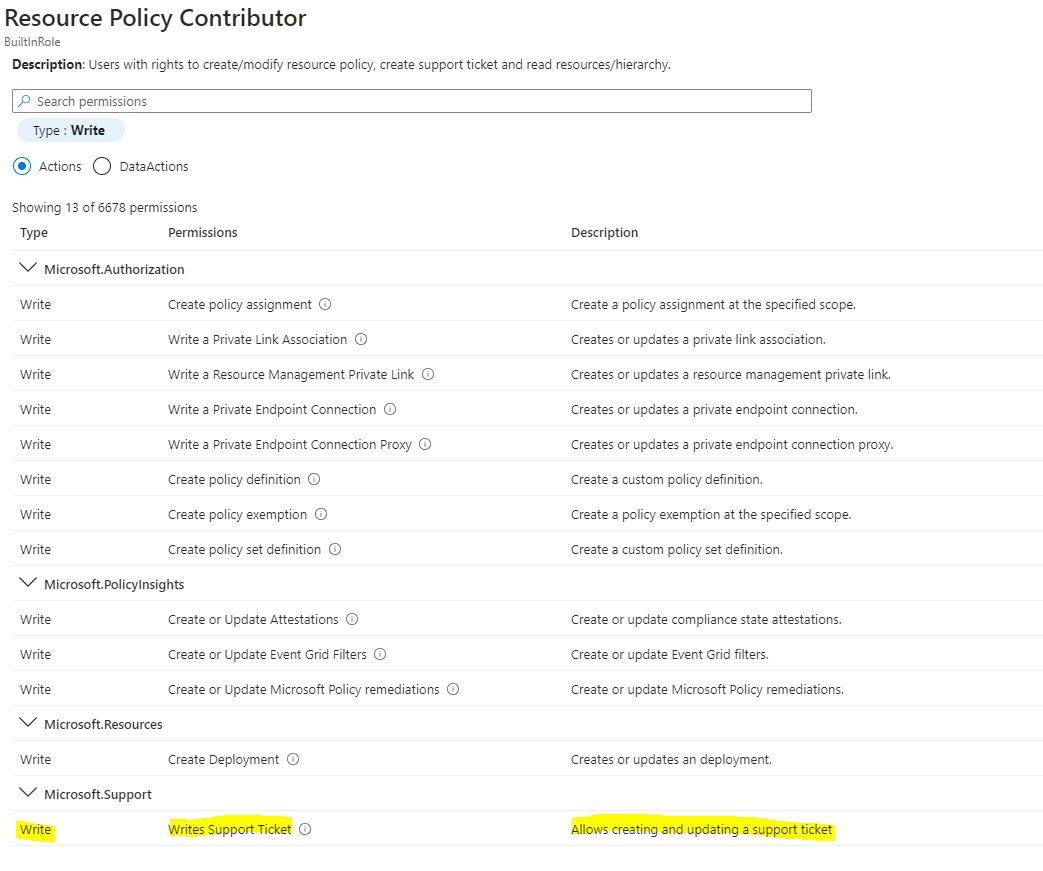Open info icon for Create policy exemption
1043x871 pixels.
tap(321, 514)
